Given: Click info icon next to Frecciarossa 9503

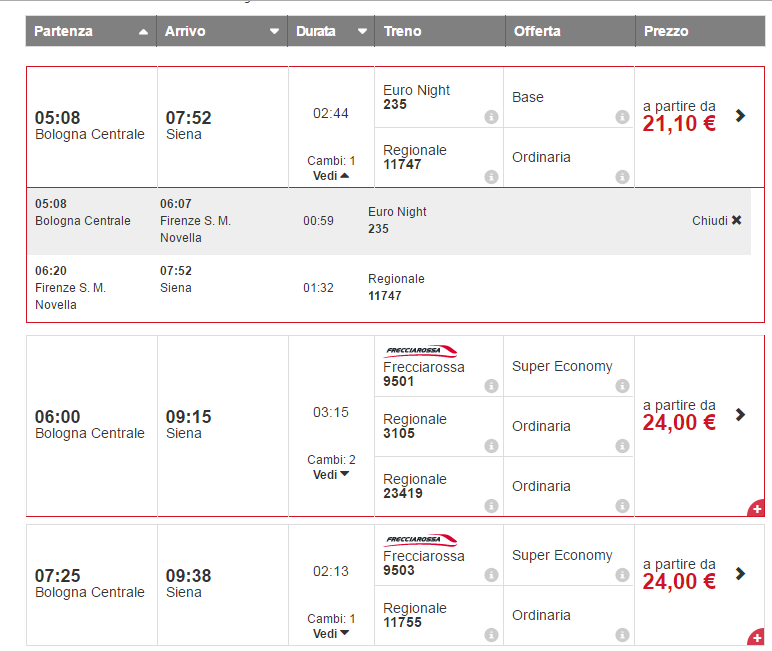Looking at the screenshot, I should [491, 575].
